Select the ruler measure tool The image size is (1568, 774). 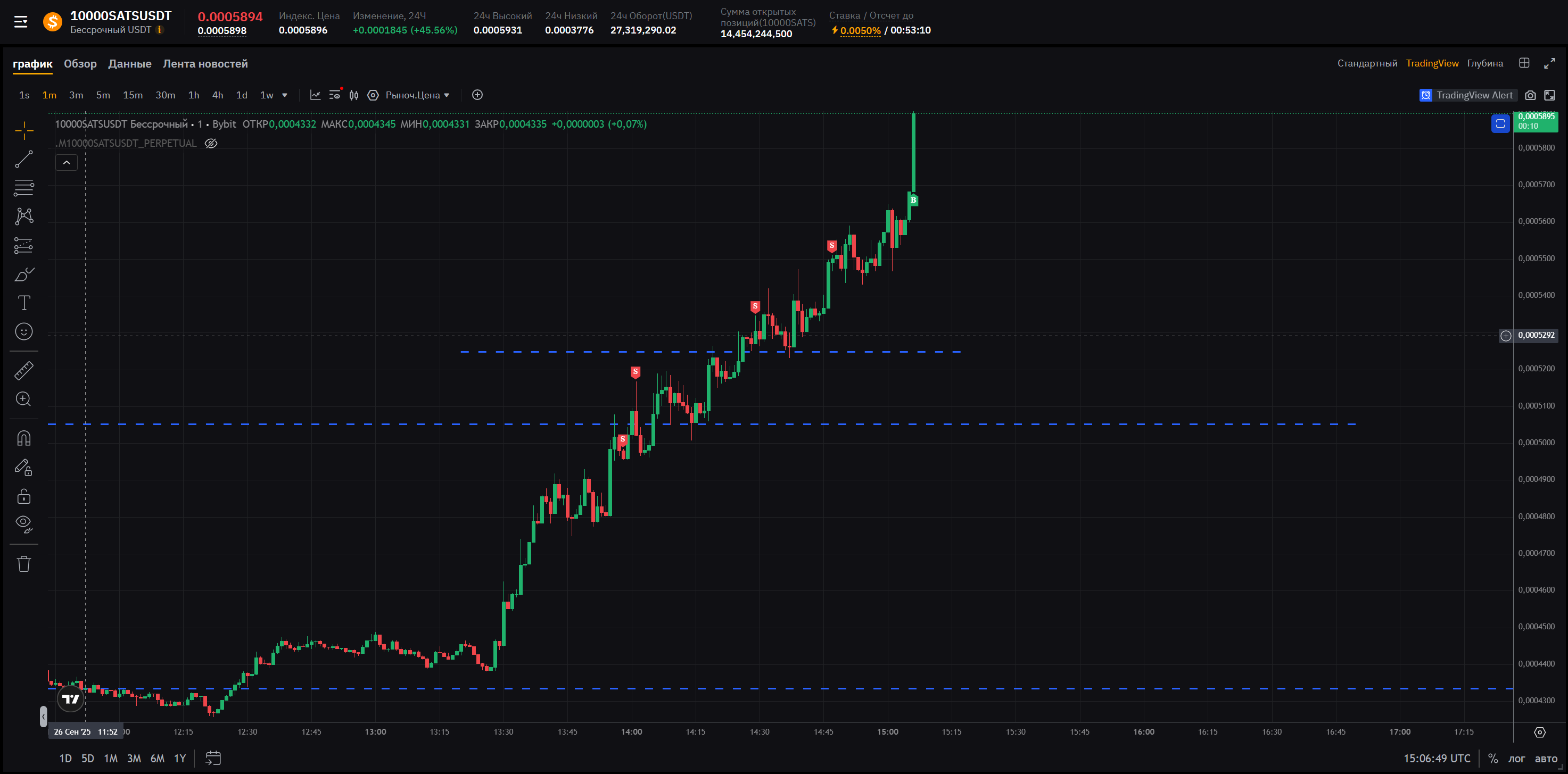pos(24,371)
